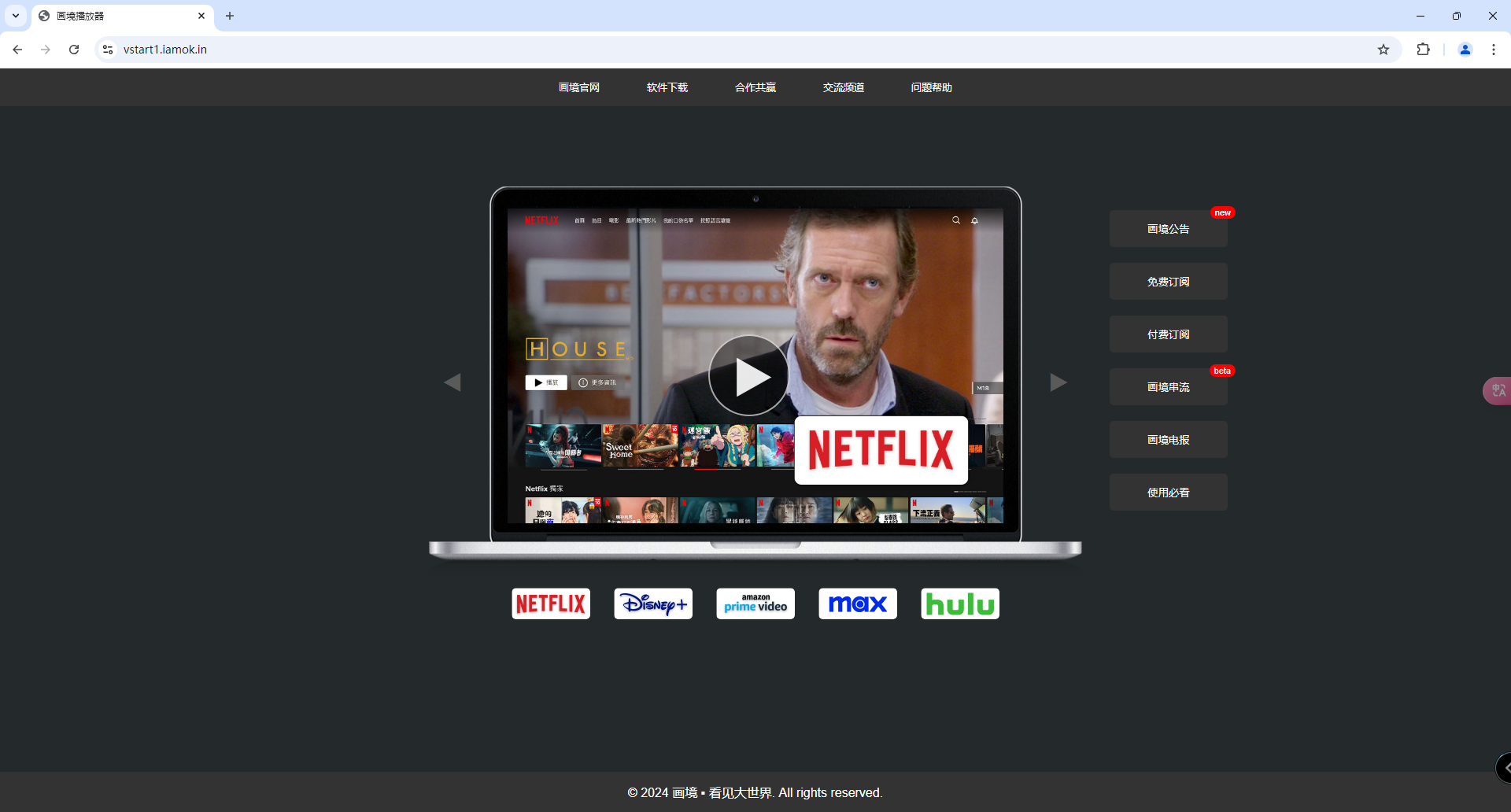
Task: Bookmark this page with the star icon
Action: [1384, 50]
